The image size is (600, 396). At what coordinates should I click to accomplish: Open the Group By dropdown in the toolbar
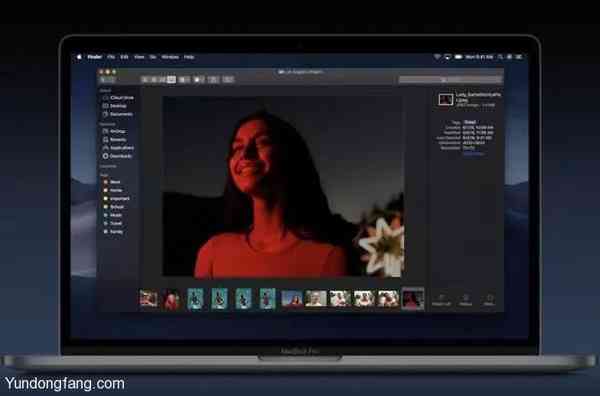coord(184,80)
